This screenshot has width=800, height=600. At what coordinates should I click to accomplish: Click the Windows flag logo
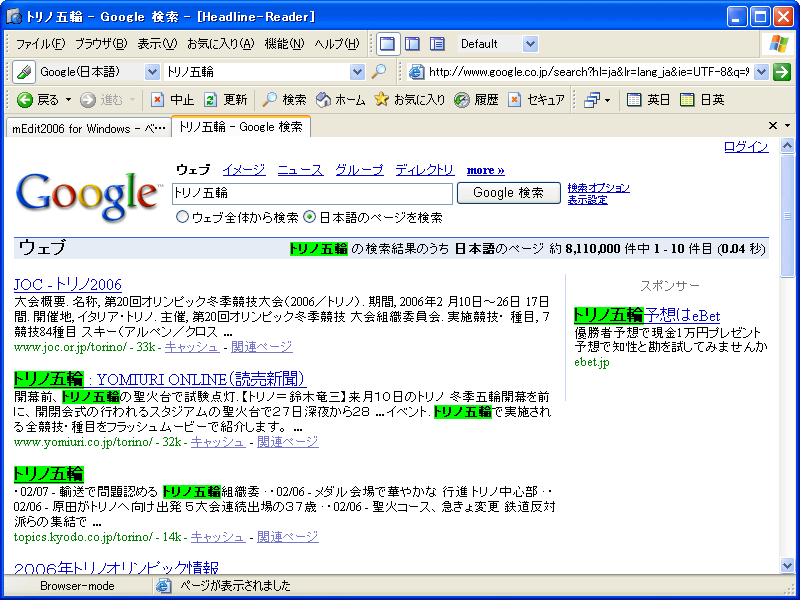[x=778, y=44]
